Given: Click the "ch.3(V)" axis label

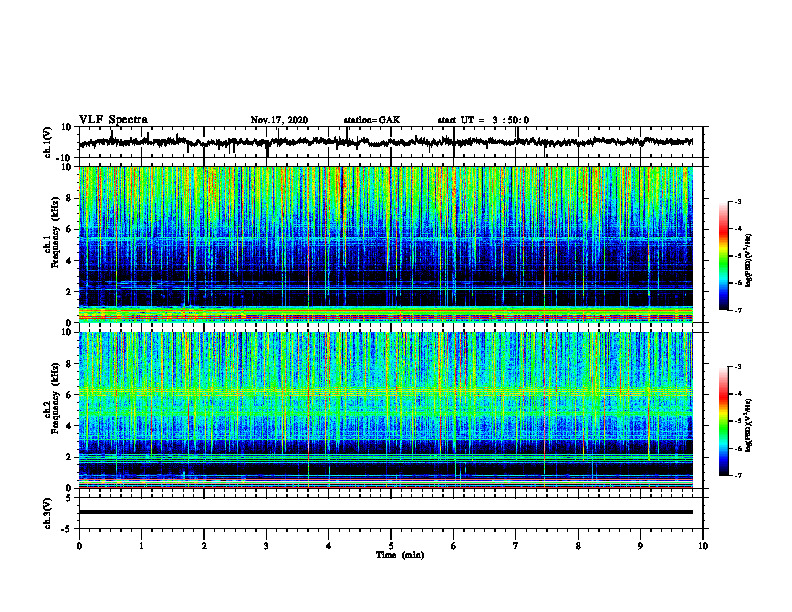Looking at the screenshot, I should (48, 513).
